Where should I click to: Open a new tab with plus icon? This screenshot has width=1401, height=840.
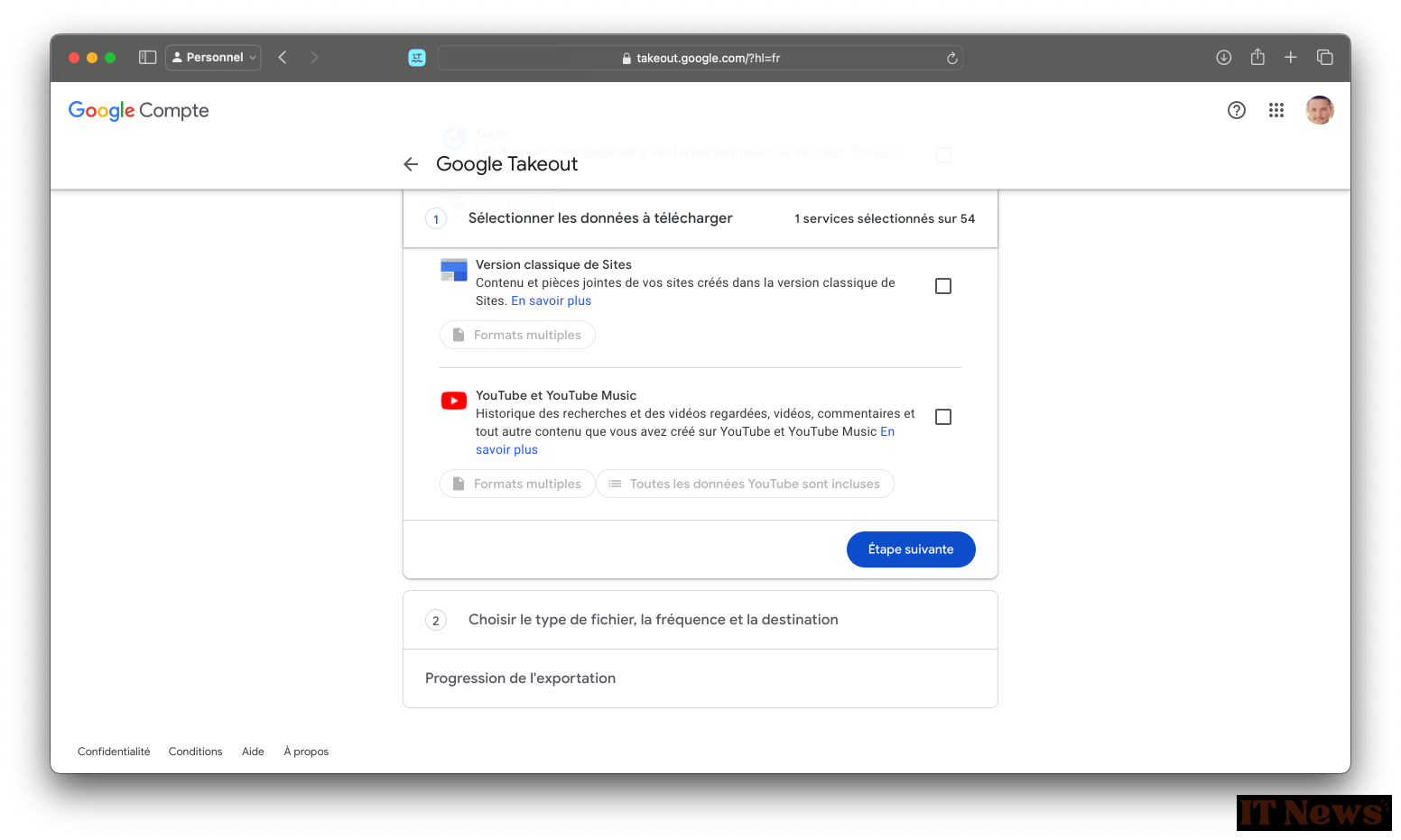point(1291,57)
